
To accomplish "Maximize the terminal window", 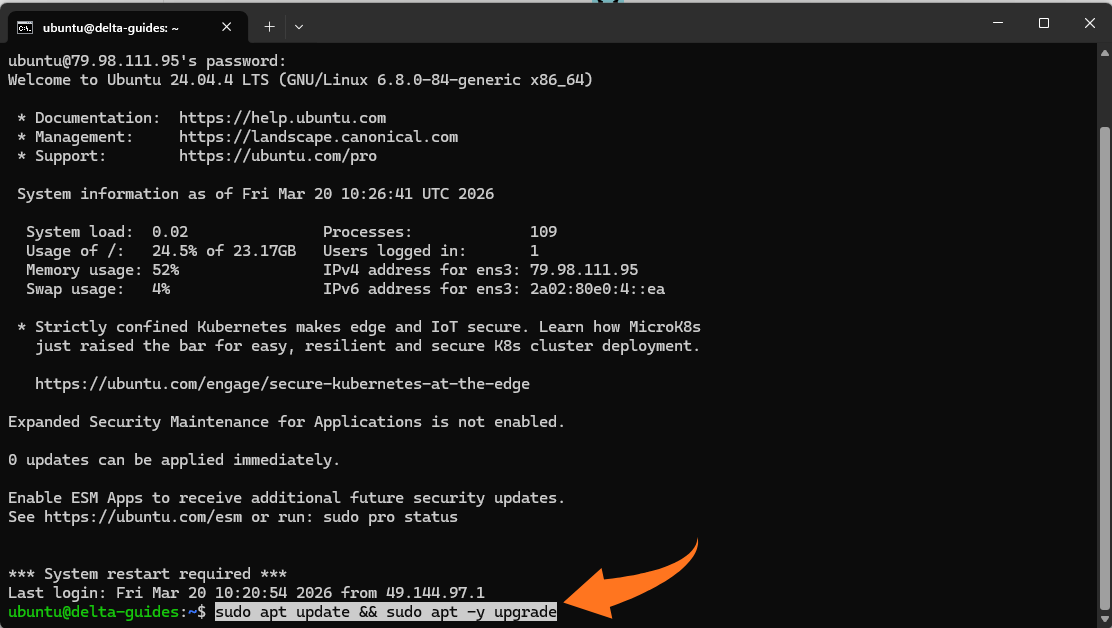I will point(1043,23).
